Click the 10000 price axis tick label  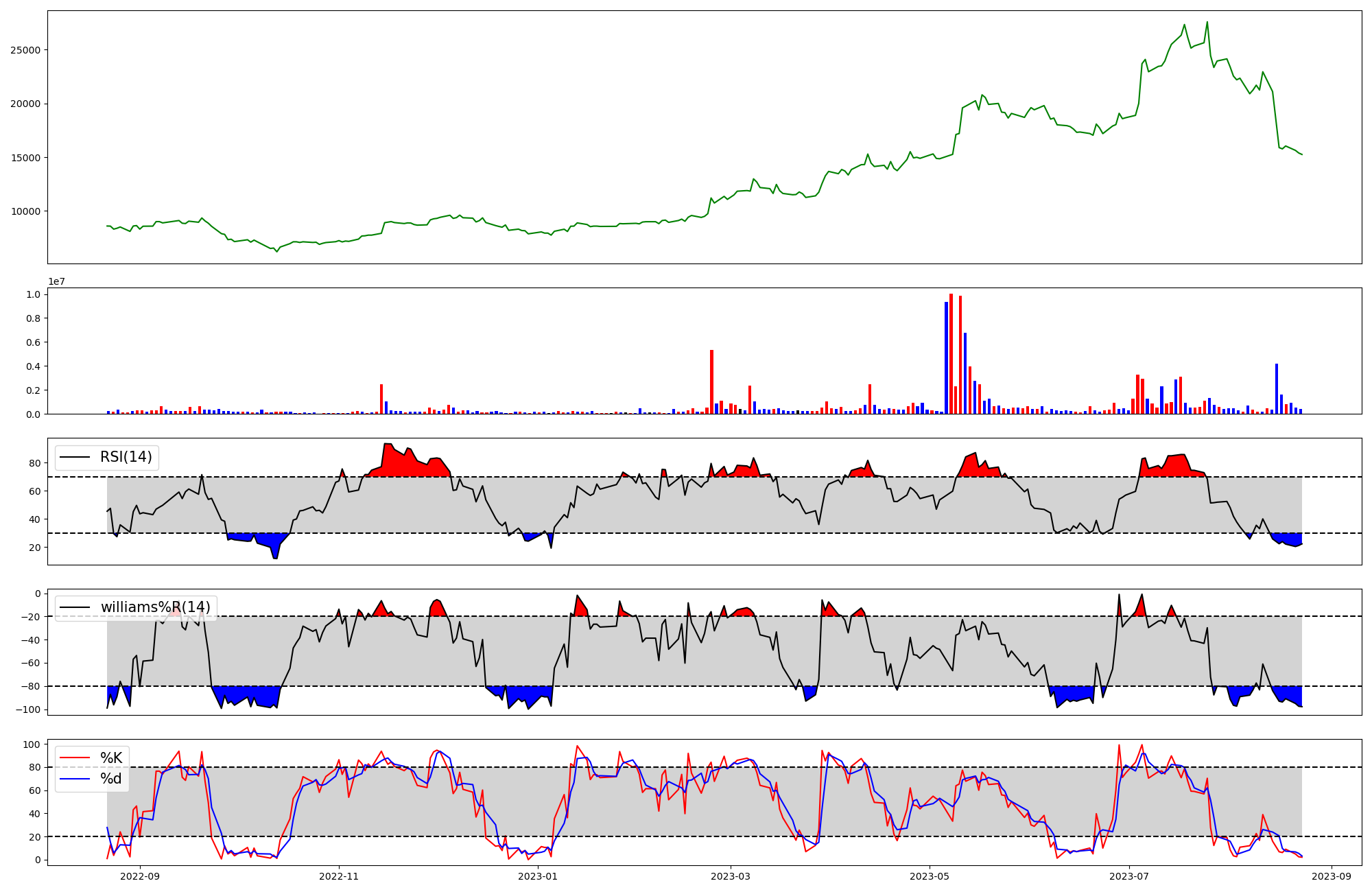click(x=25, y=211)
